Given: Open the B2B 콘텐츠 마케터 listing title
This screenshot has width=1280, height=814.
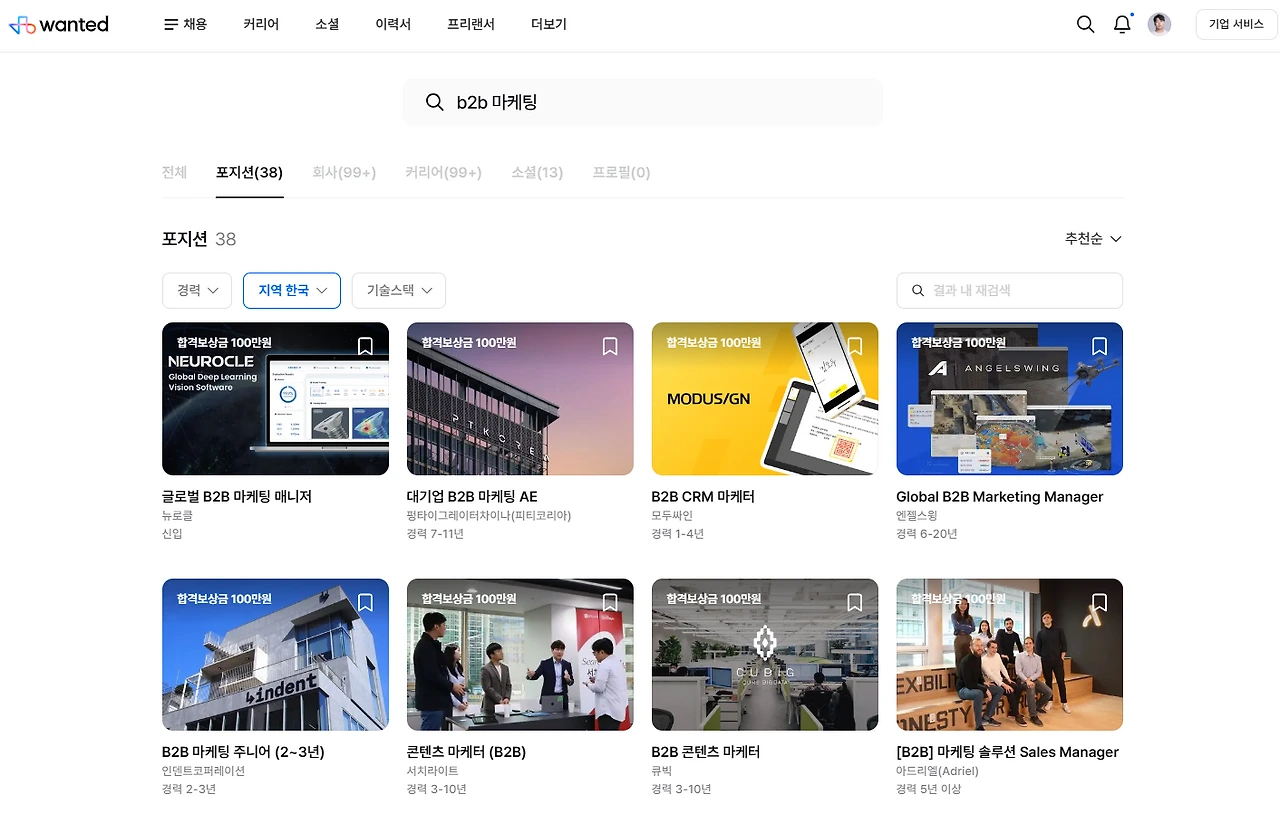Looking at the screenshot, I should click(x=706, y=752).
